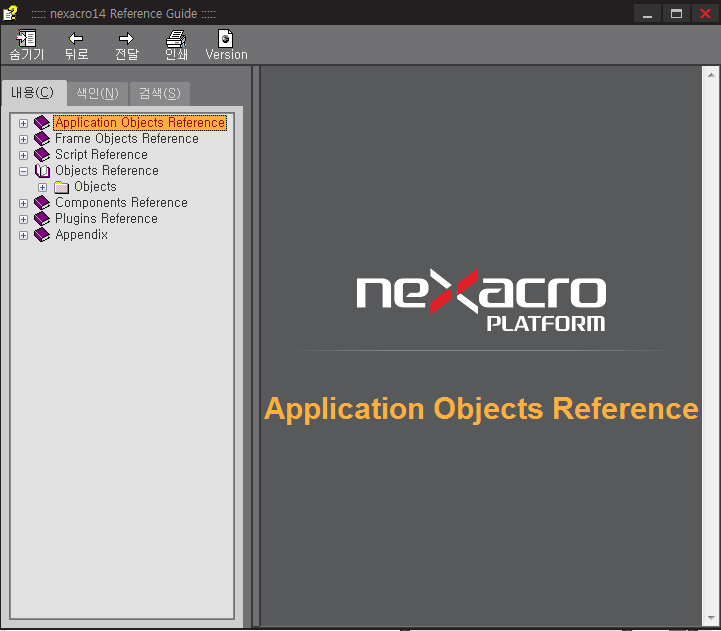Click the Plugins Reference book icon
Screen dimensions: 721x631
pyautogui.click(x=42, y=218)
